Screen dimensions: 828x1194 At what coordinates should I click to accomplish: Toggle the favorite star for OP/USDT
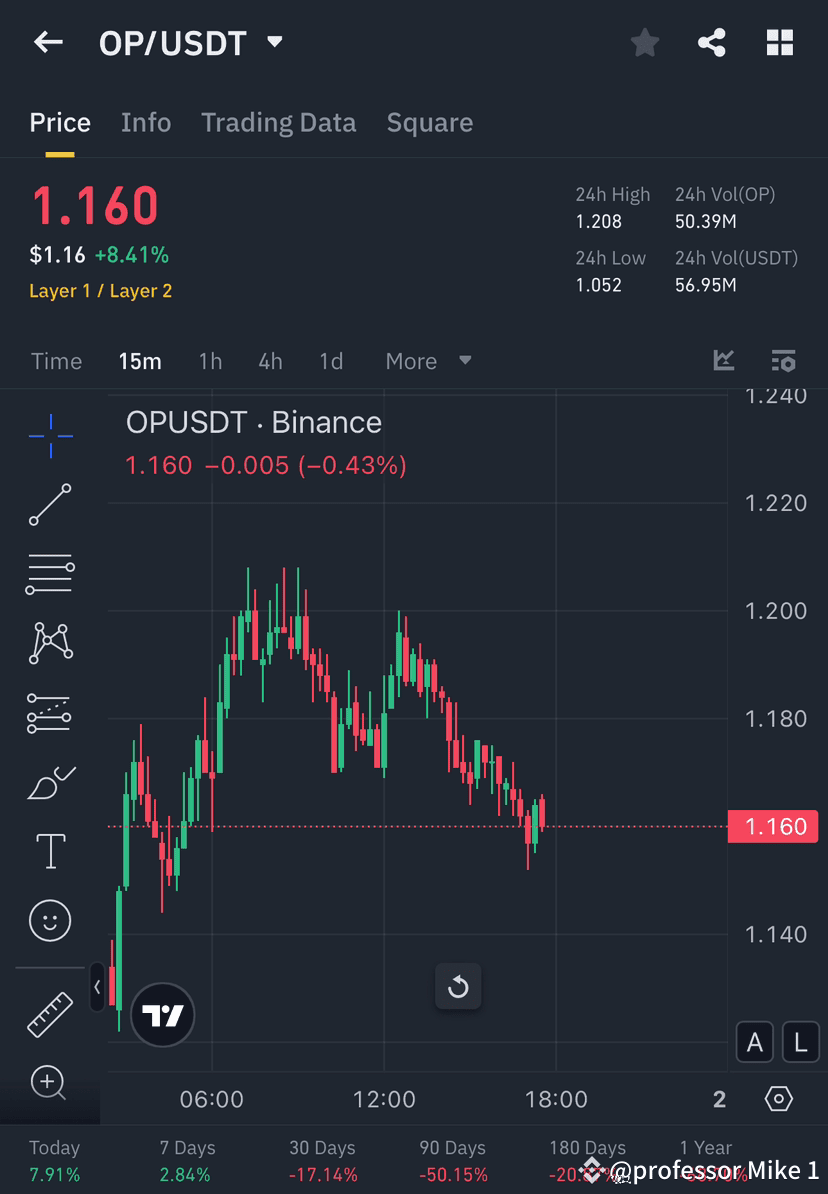pos(644,42)
